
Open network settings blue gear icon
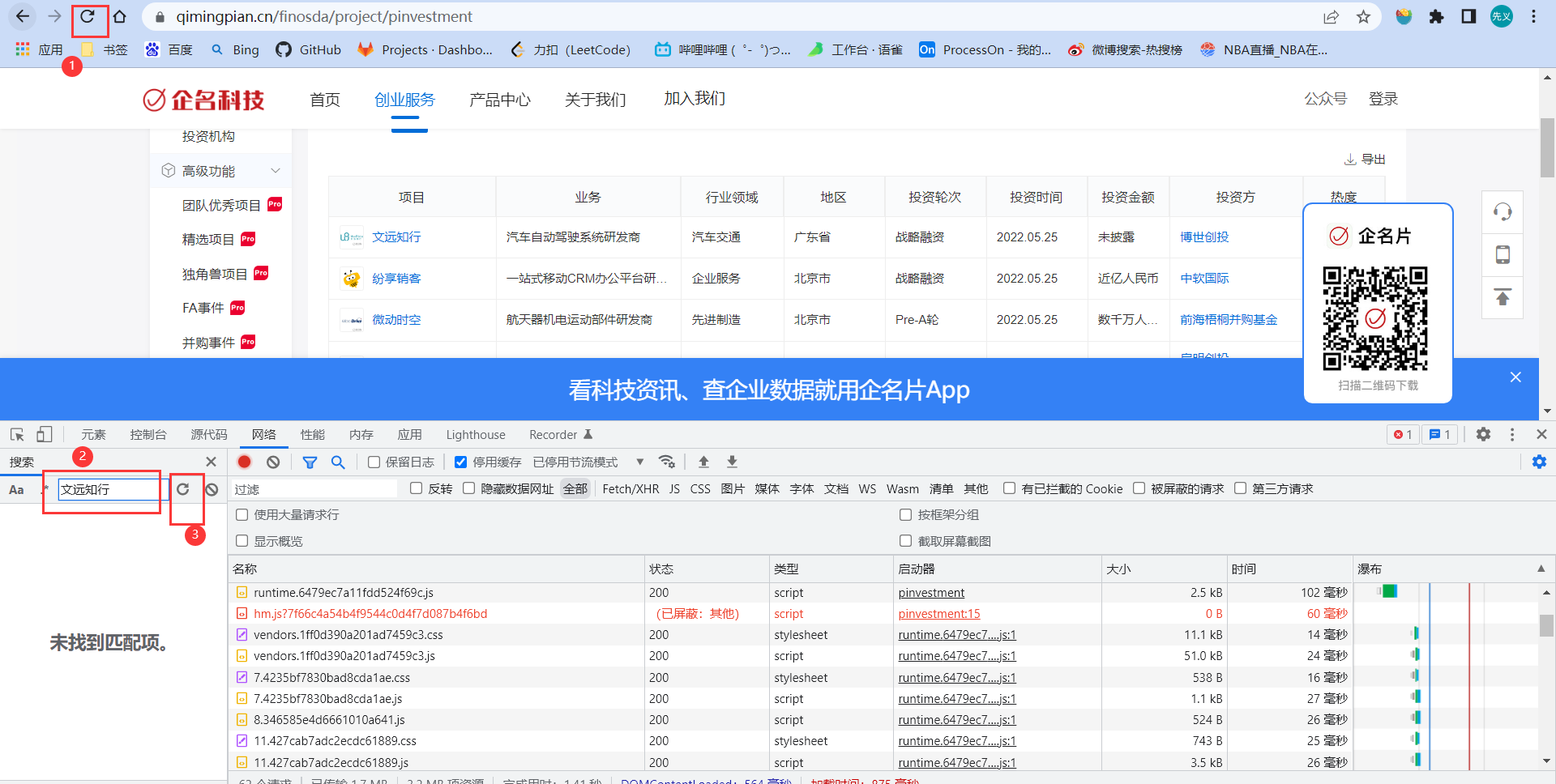1539,462
